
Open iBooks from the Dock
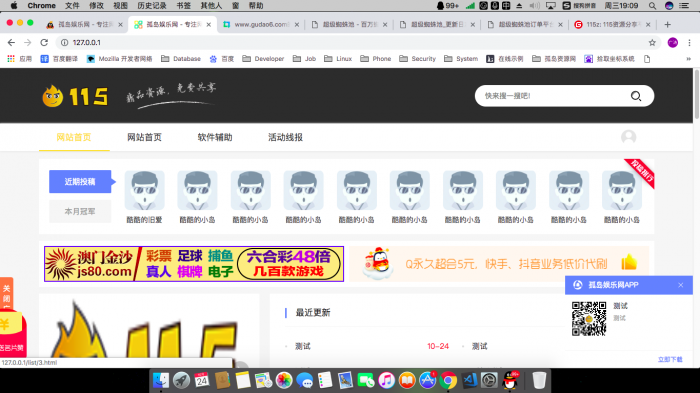(x=407, y=380)
